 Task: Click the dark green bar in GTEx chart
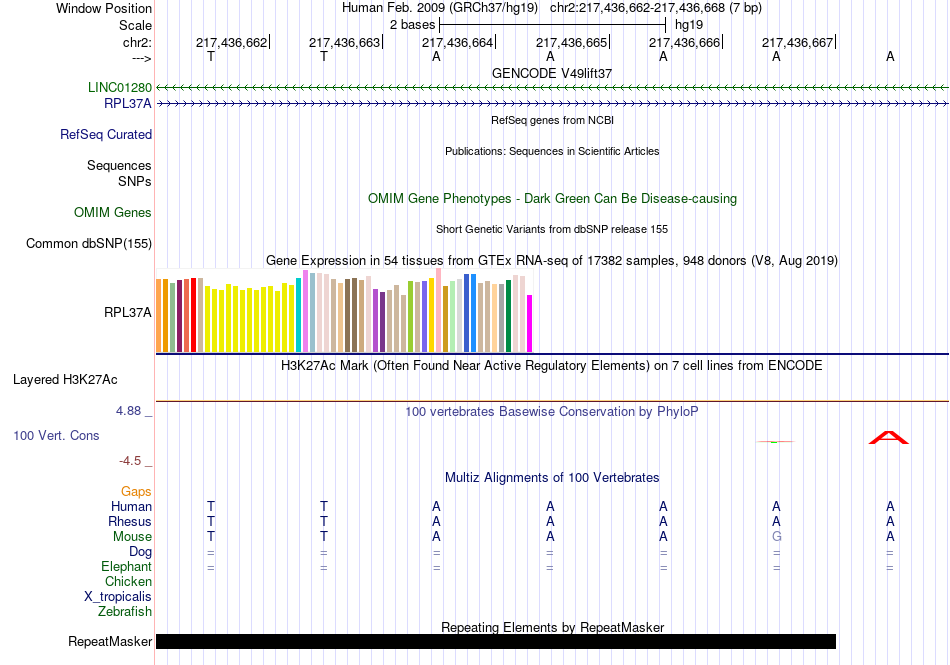click(508, 316)
